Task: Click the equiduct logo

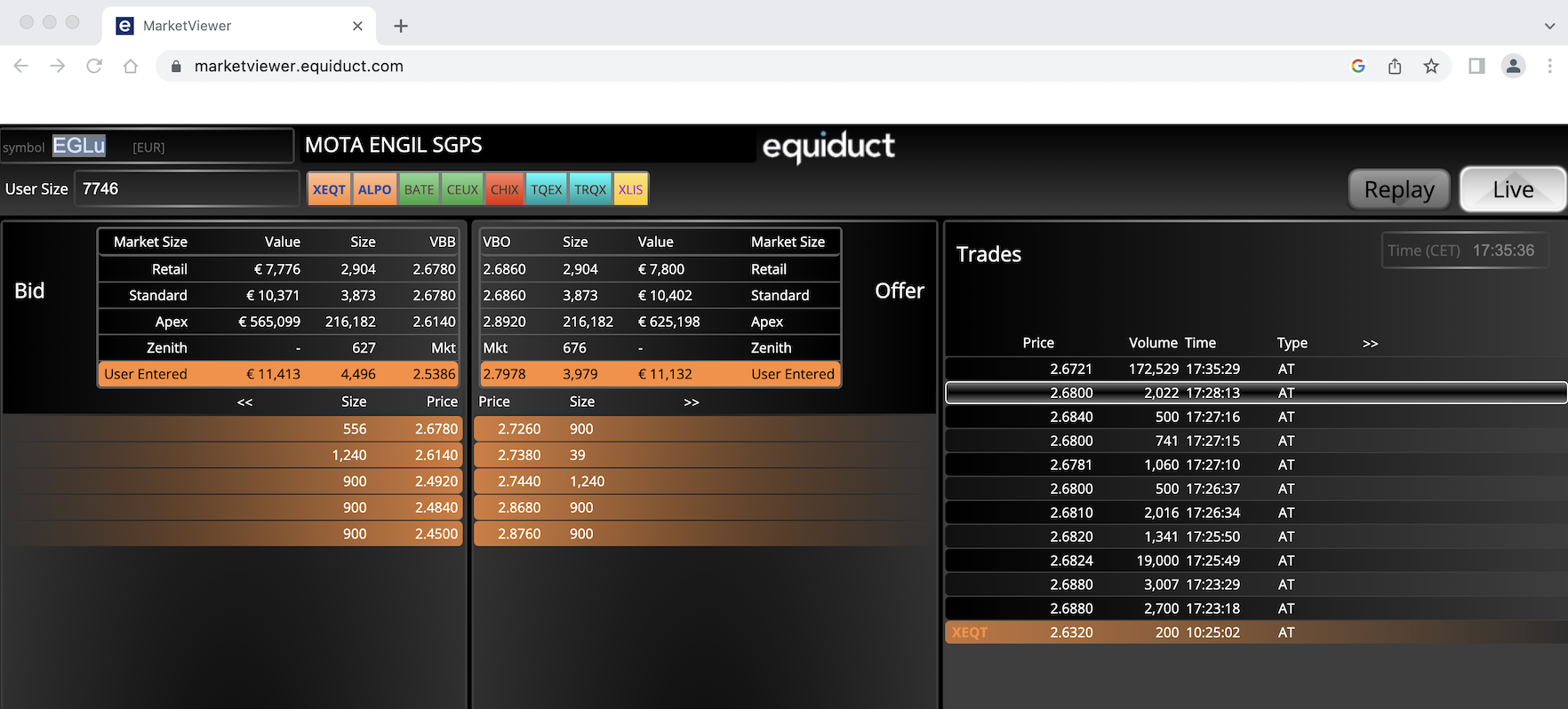Action: [828, 147]
